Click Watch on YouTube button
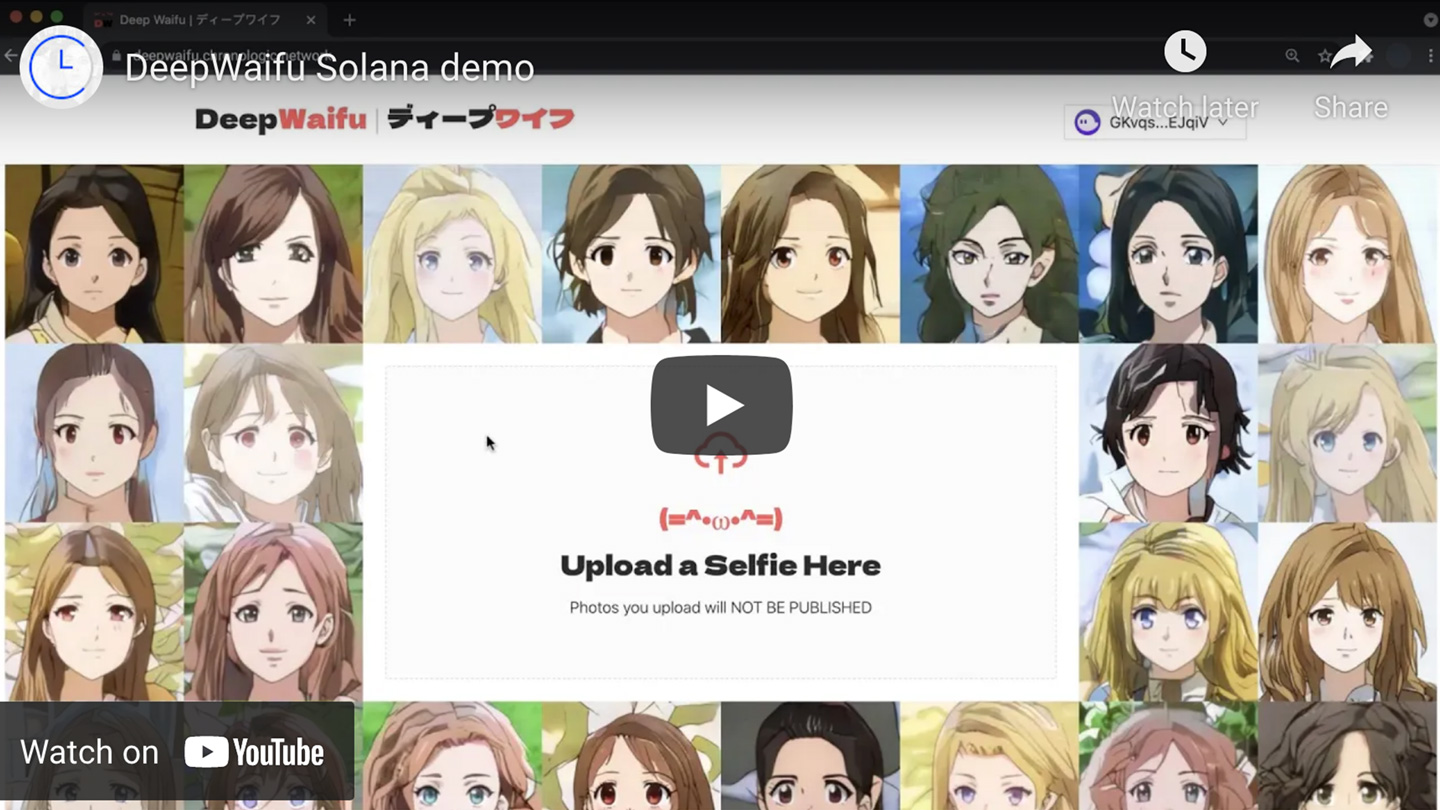This screenshot has width=1440, height=810. (177, 752)
